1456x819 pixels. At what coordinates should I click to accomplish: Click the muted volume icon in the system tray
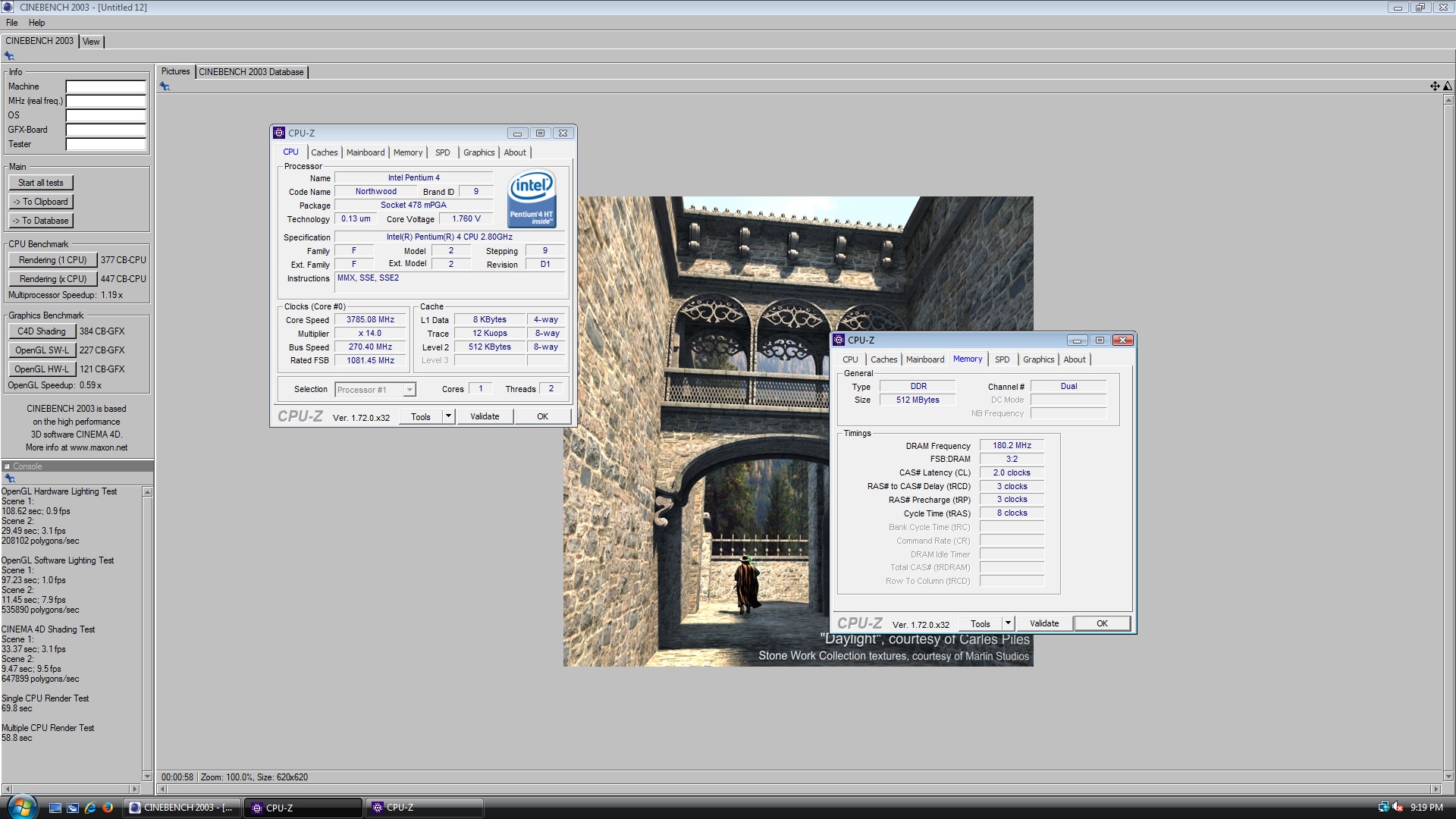coord(1398,808)
